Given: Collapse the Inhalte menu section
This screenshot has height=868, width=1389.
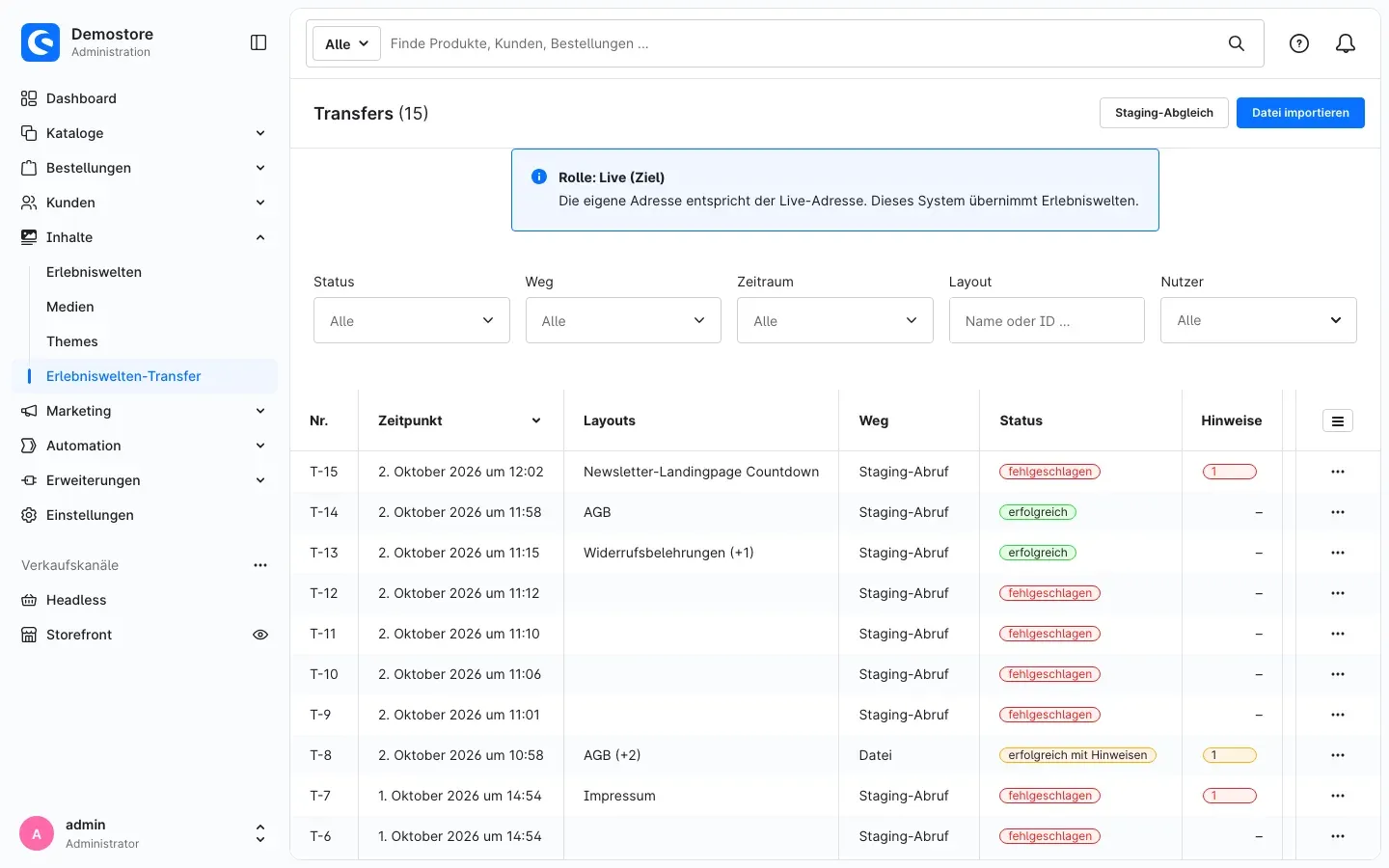Looking at the screenshot, I should [260, 237].
